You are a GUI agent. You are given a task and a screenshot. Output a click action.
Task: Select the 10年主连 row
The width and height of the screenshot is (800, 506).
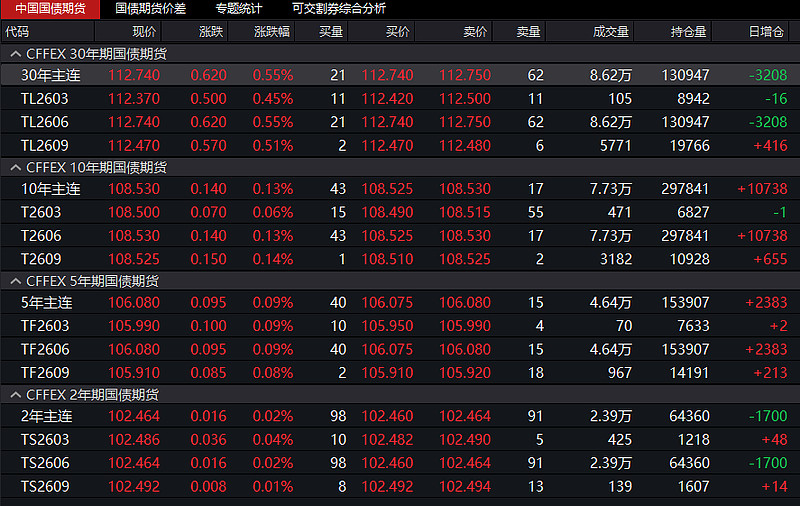click(400, 189)
